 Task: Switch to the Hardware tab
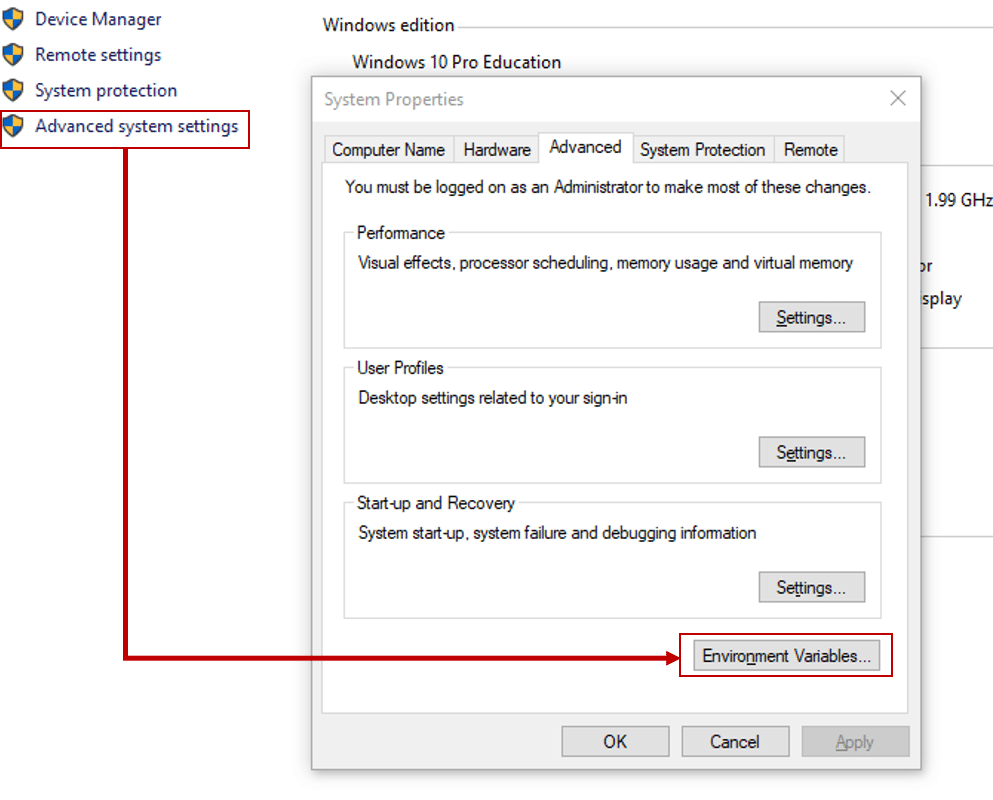coord(496,149)
